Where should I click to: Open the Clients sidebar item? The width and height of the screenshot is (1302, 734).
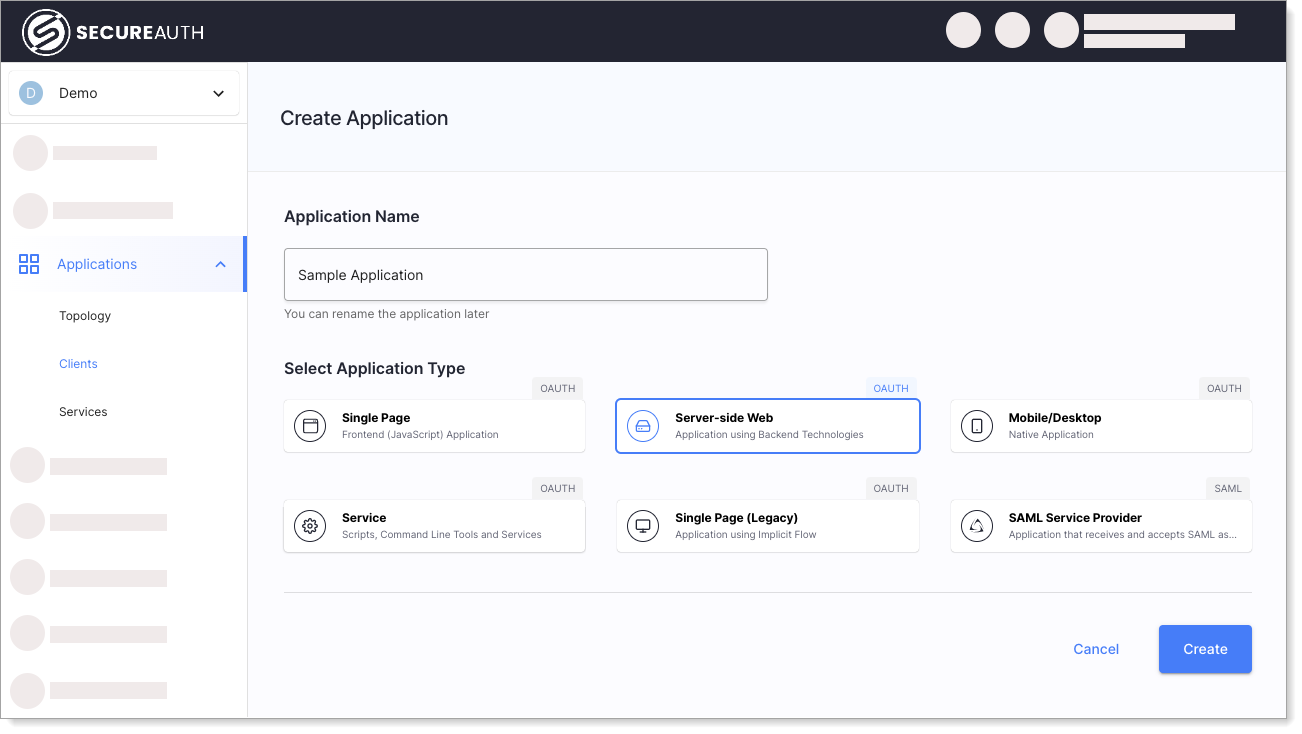click(78, 364)
